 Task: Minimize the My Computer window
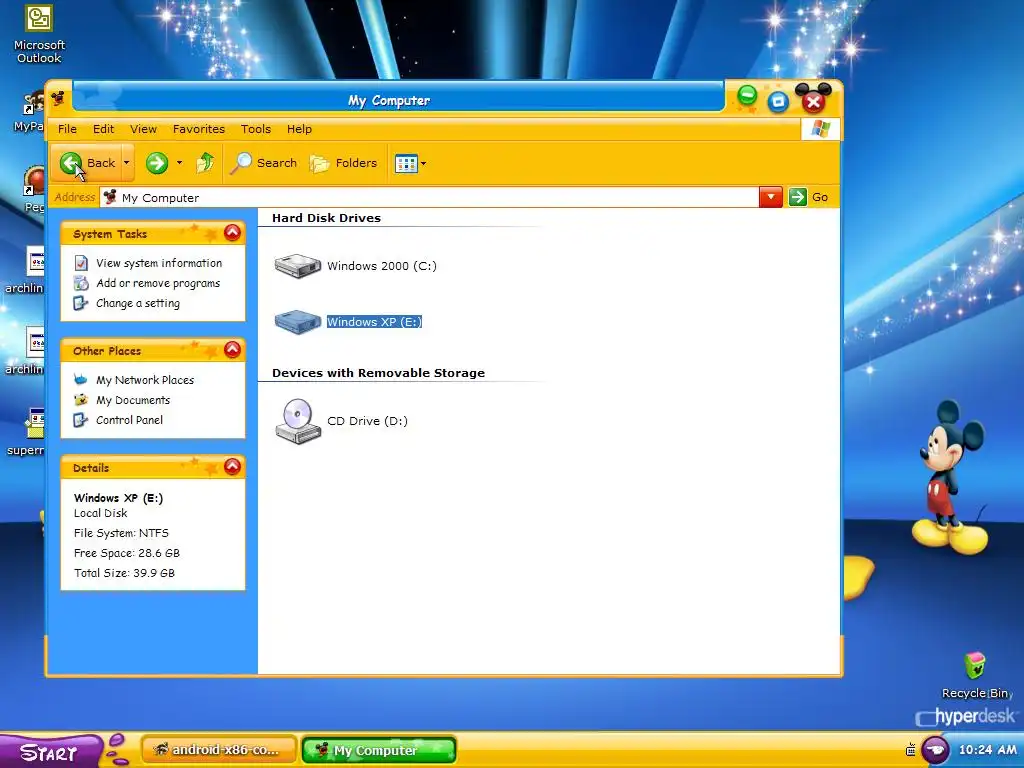(x=747, y=97)
